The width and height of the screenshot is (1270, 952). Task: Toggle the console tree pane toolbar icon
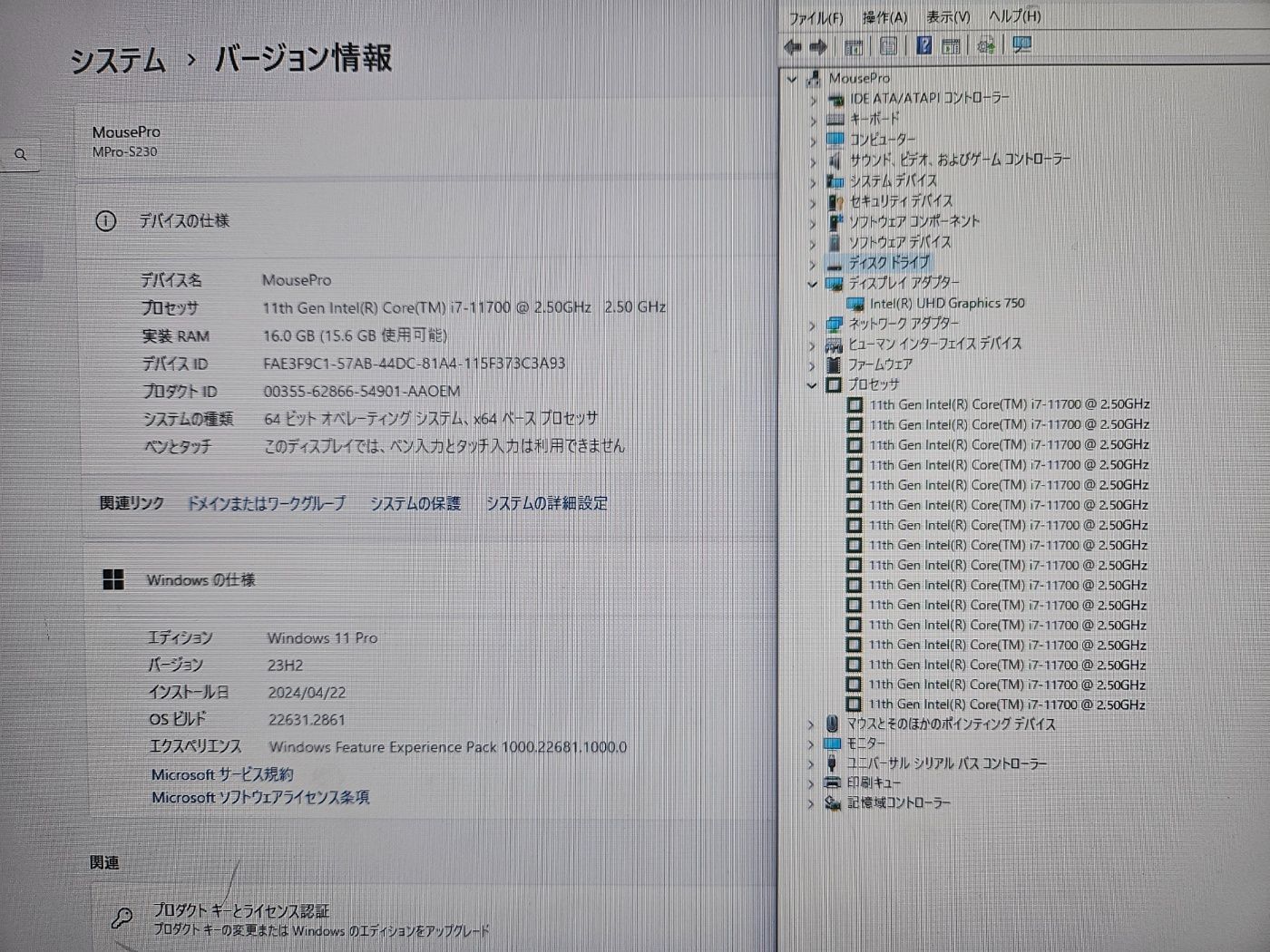(854, 46)
